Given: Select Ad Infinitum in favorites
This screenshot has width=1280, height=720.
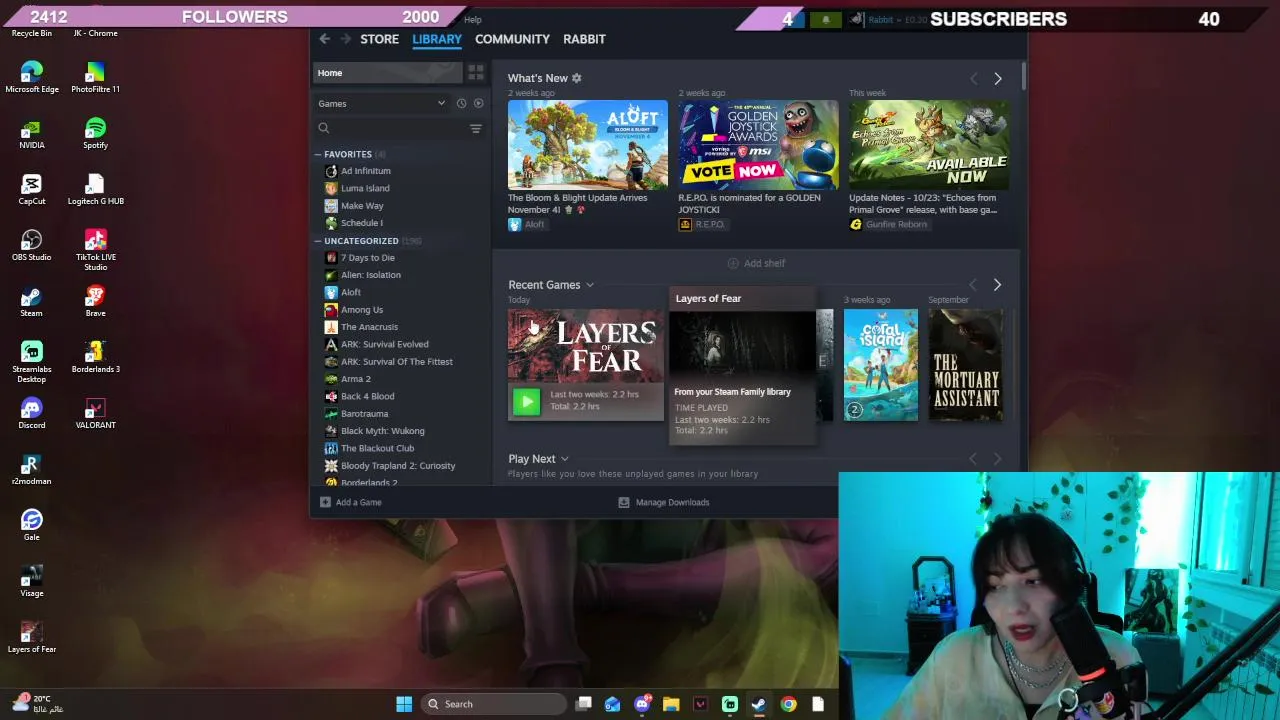Looking at the screenshot, I should (366, 171).
